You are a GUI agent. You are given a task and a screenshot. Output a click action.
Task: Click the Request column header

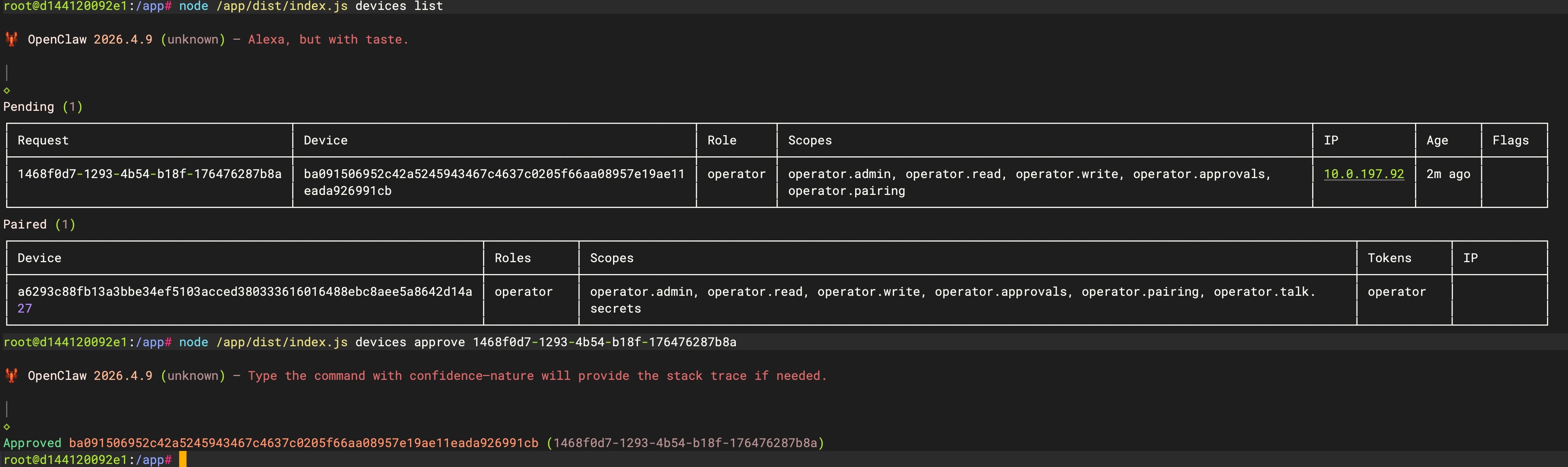pos(43,141)
